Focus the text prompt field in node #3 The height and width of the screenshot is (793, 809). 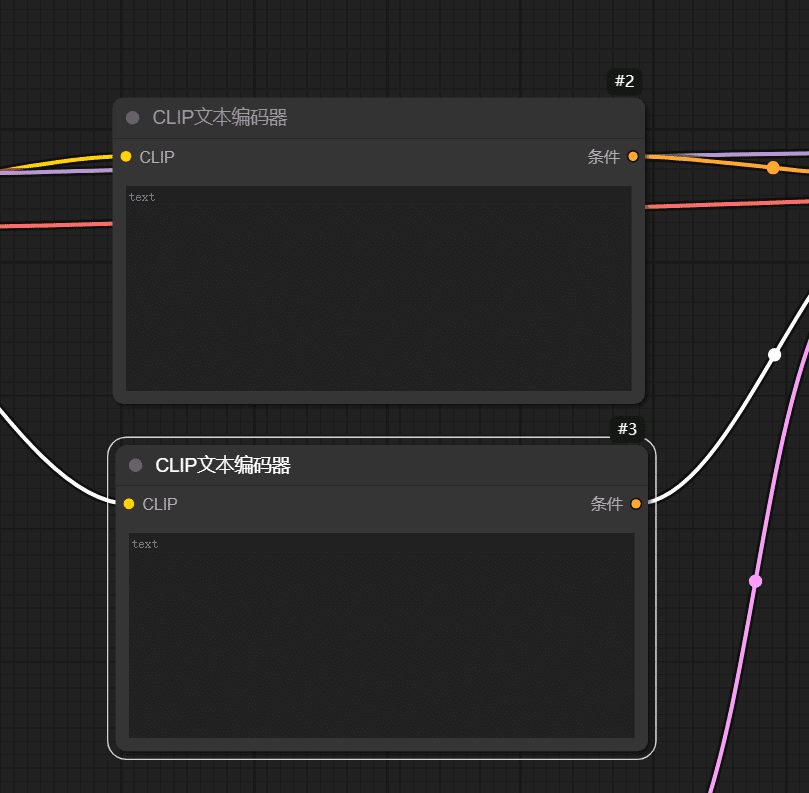(x=382, y=636)
